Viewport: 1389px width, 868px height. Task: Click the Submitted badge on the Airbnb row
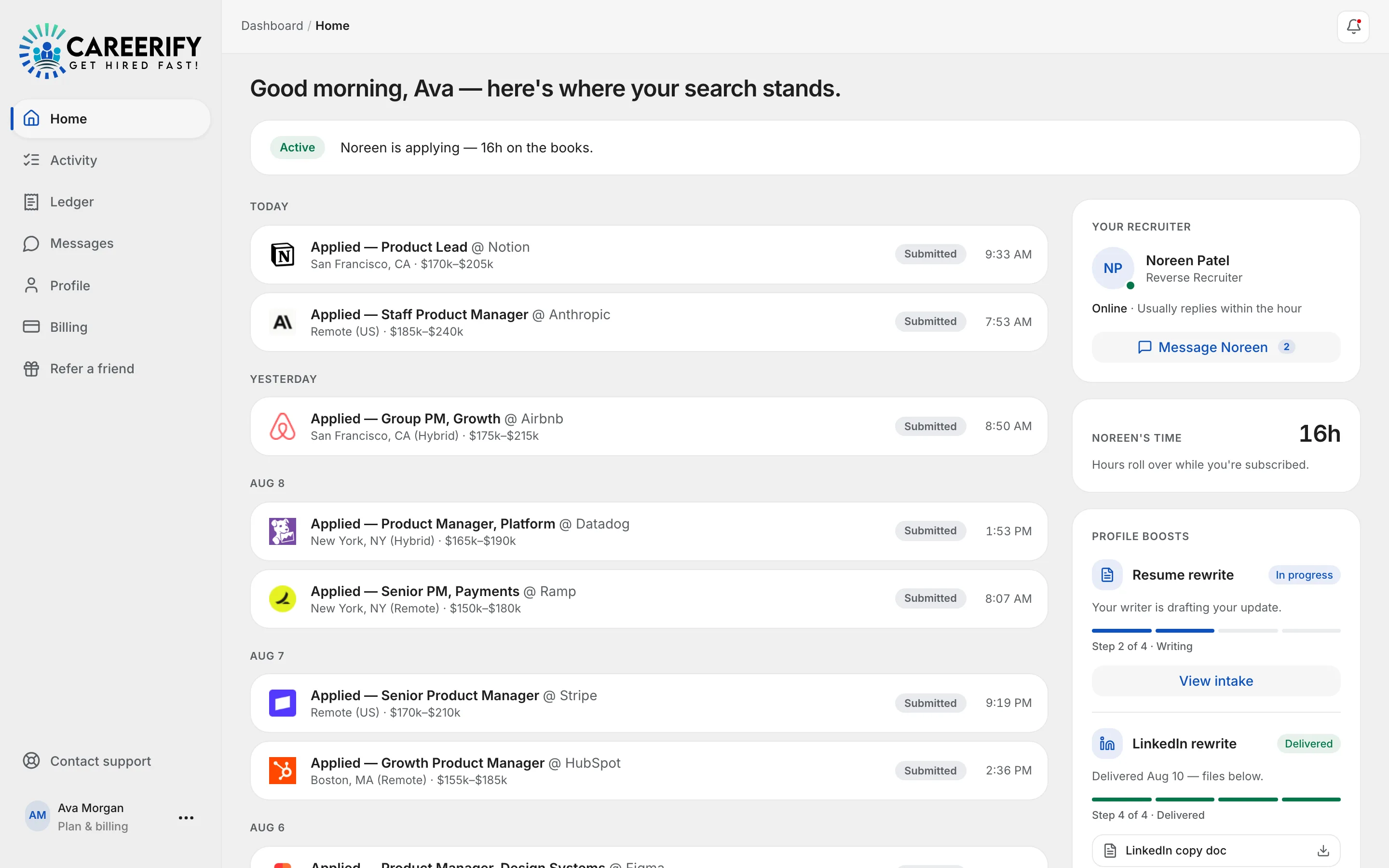point(930,426)
